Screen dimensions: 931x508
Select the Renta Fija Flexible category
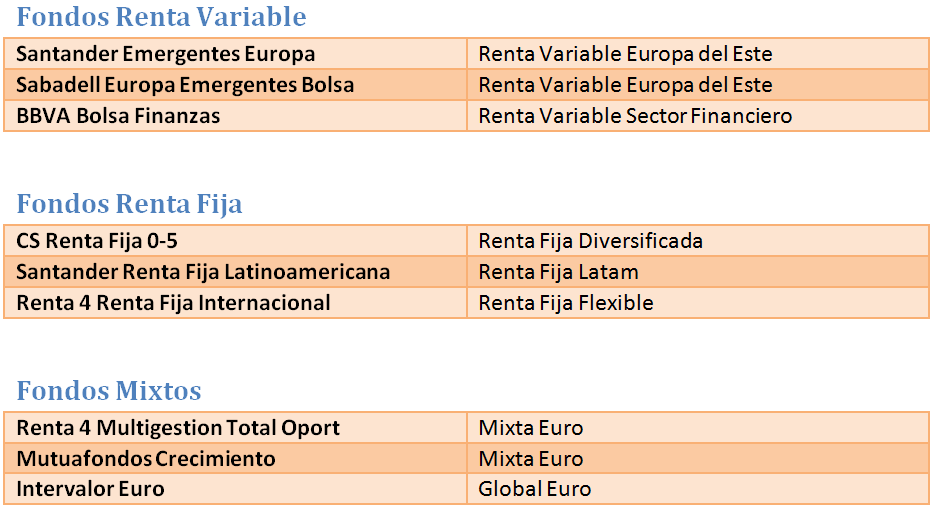[566, 303]
